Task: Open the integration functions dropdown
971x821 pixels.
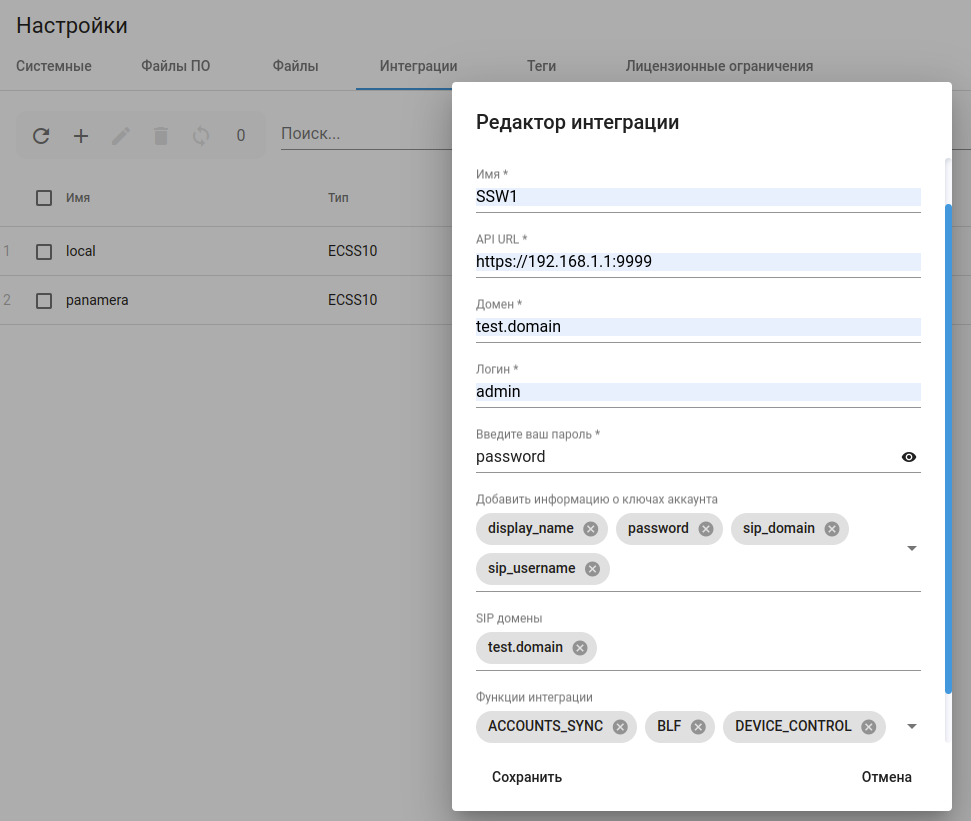Action: (x=911, y=727)
